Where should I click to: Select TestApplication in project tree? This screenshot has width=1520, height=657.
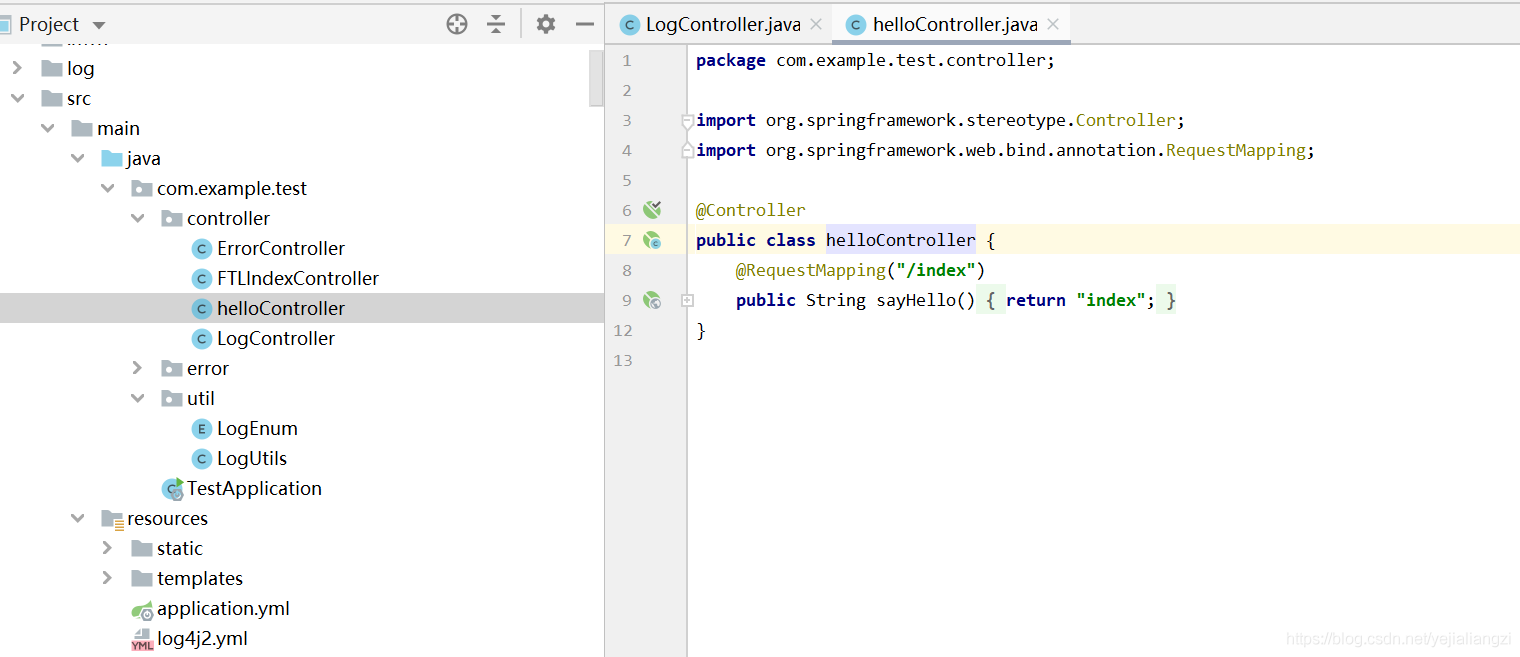coord(253,488)
